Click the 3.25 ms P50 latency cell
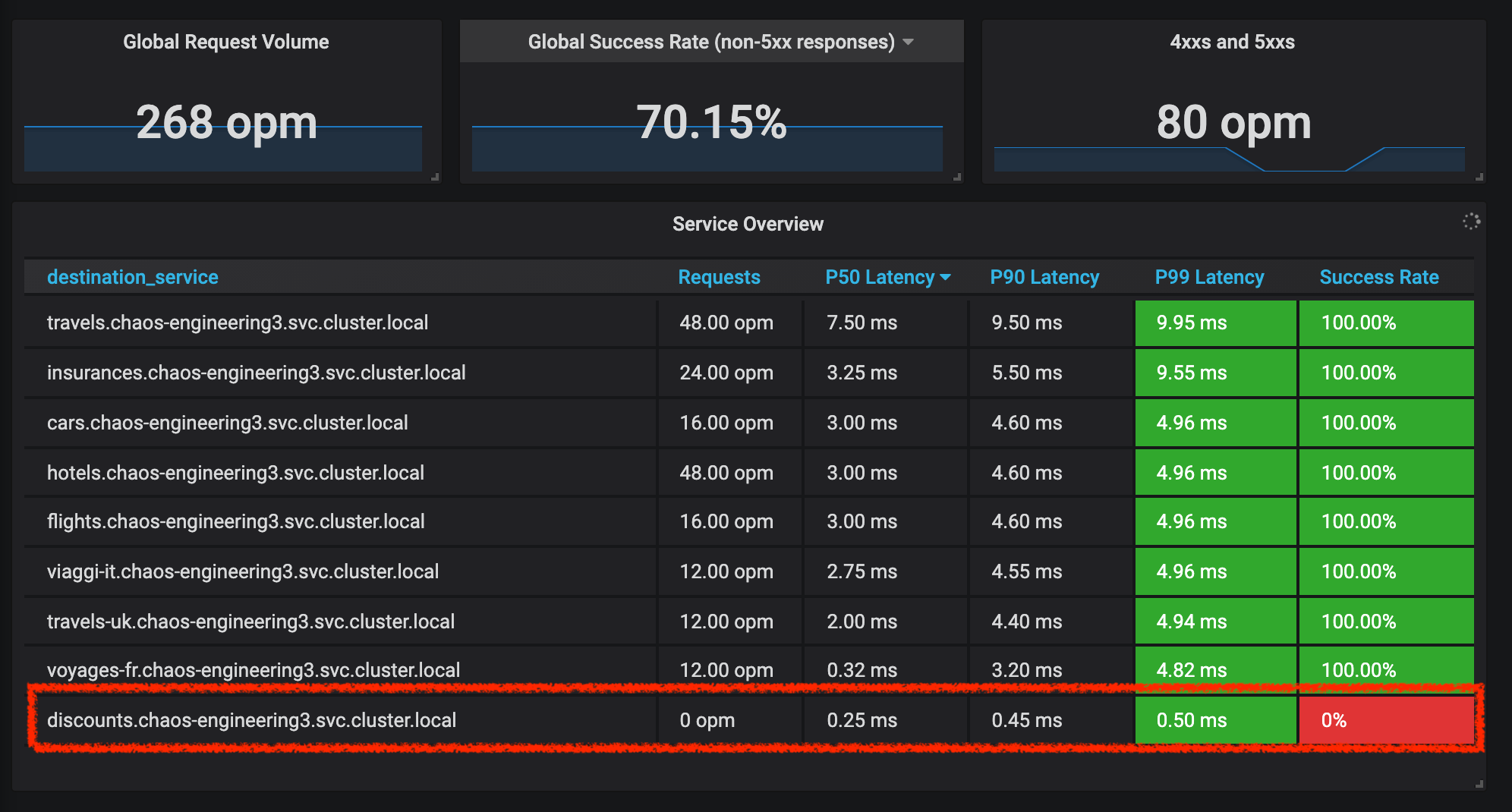1512x812 pixels. point(886,373)
